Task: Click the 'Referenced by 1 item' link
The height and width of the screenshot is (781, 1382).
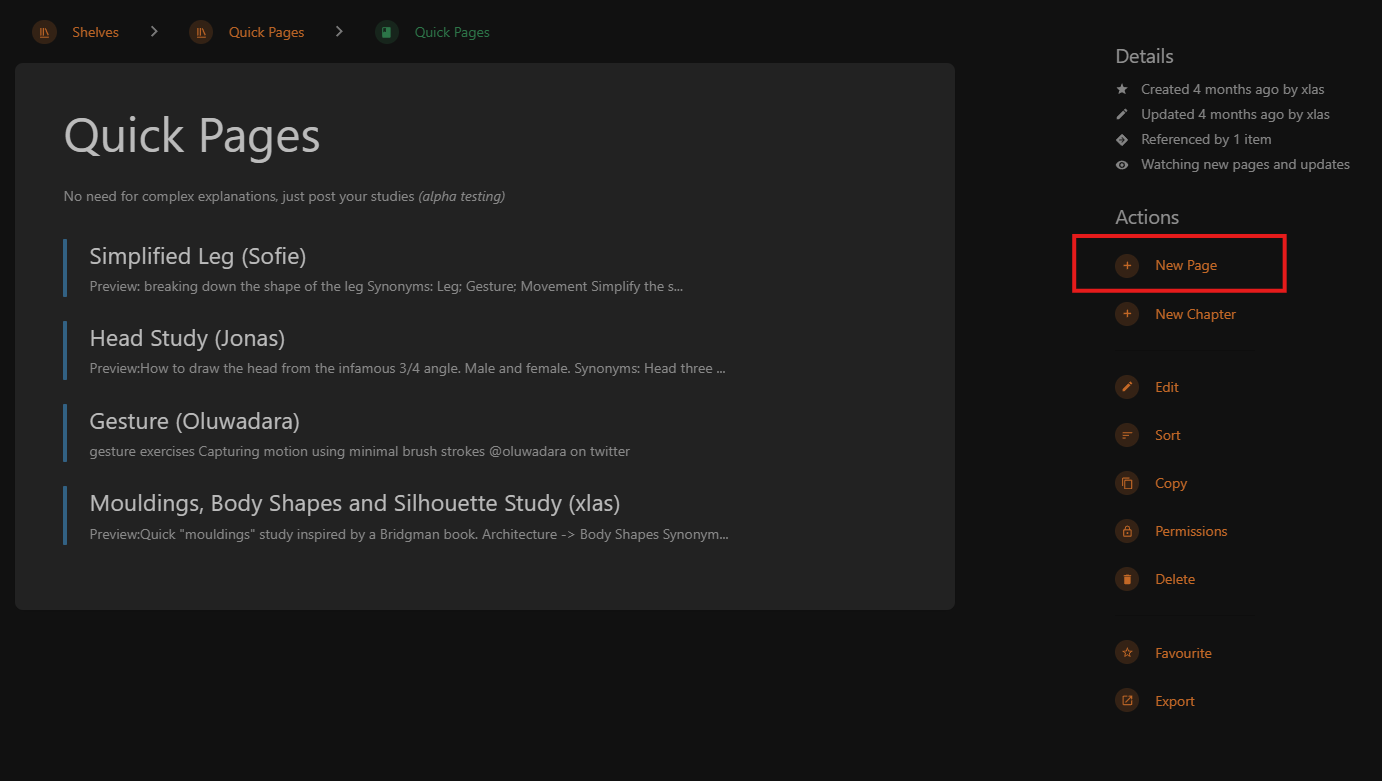Action: 1206,140
